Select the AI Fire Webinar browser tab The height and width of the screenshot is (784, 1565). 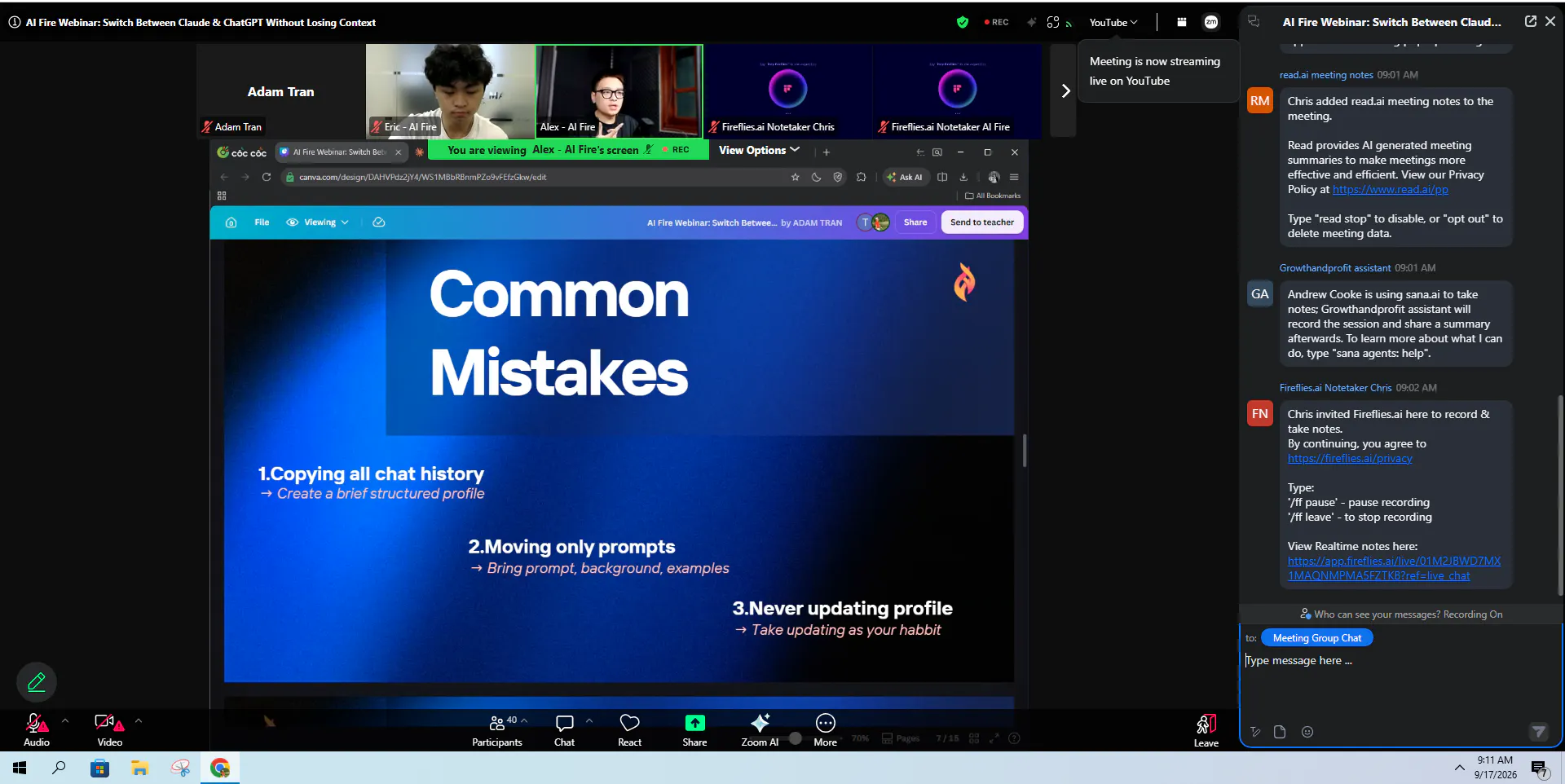point(340,152)
